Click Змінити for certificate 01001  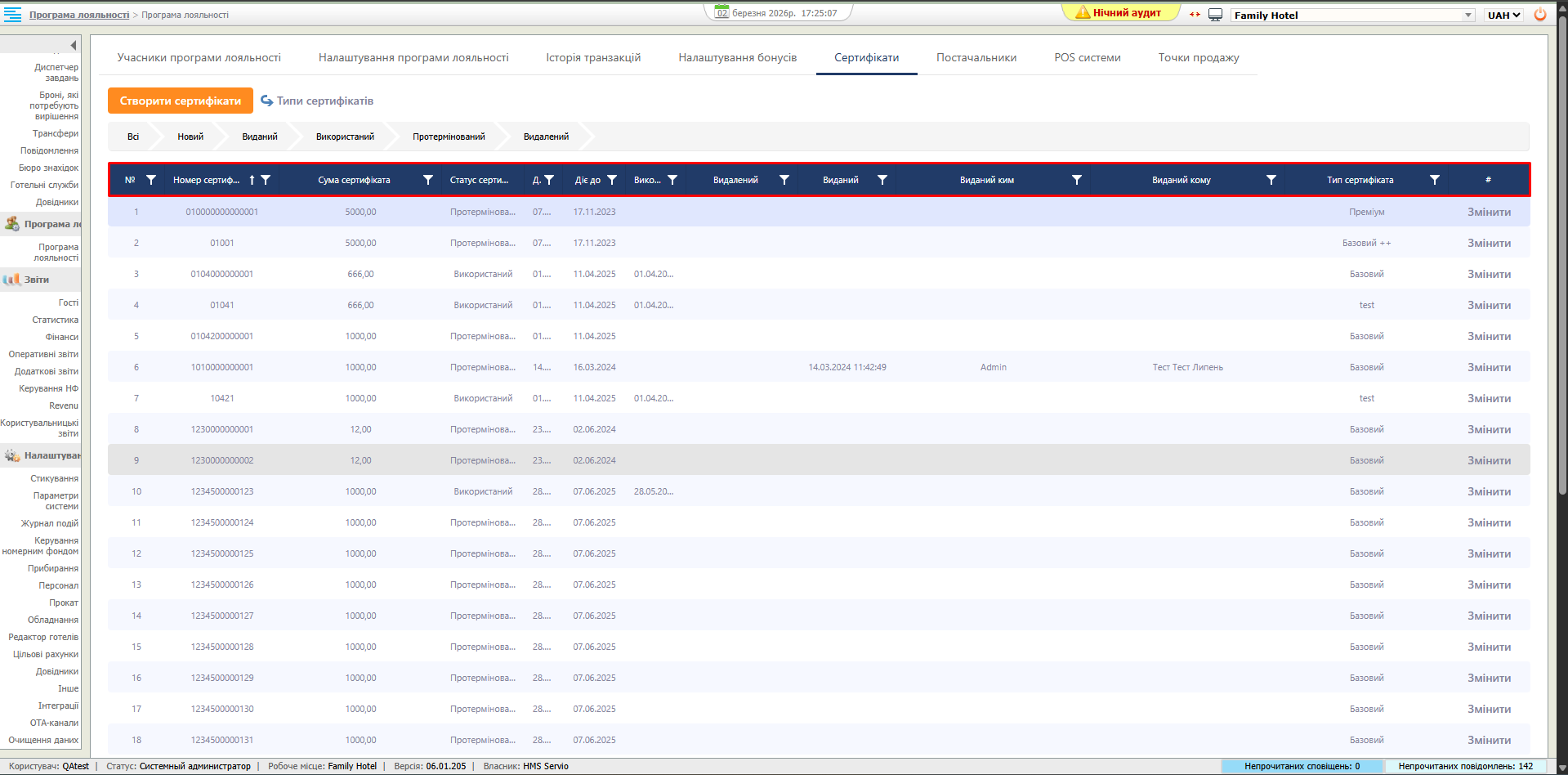point(1489,243)
